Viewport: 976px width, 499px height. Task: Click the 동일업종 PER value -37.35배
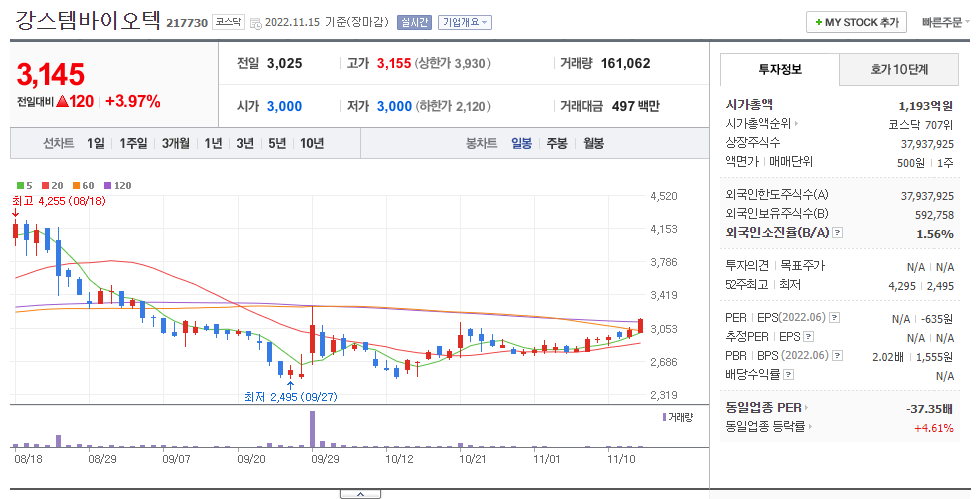click(929, 409)
